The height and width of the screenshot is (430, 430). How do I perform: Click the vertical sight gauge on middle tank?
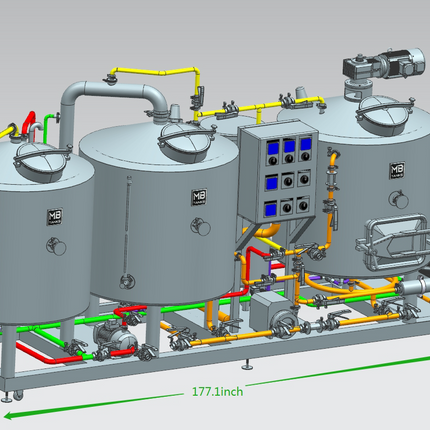tap(127, 232)
